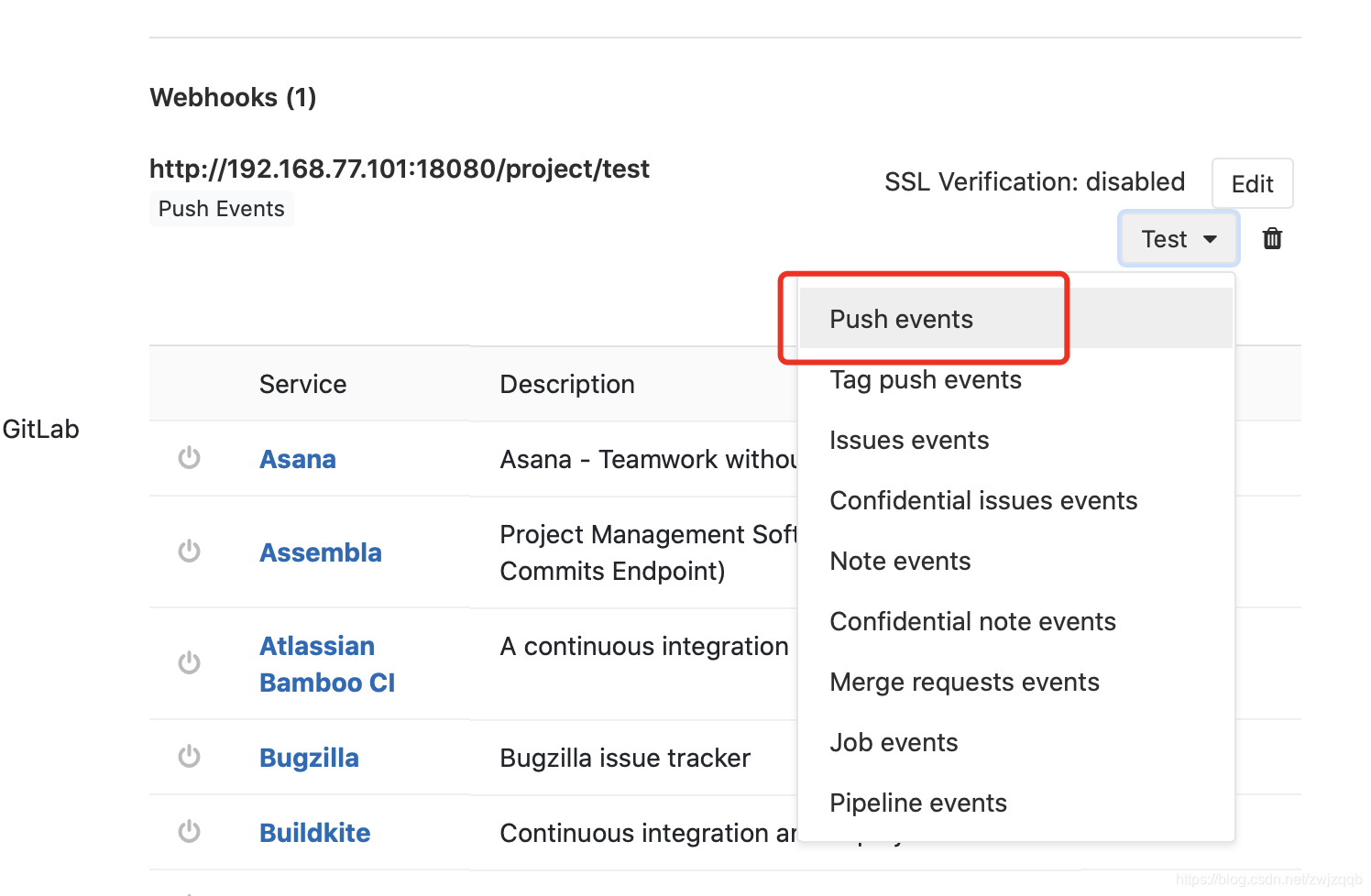Choose Pipeline events menu entry
Screen dimensions: 1371x896
pos(1015,803)
